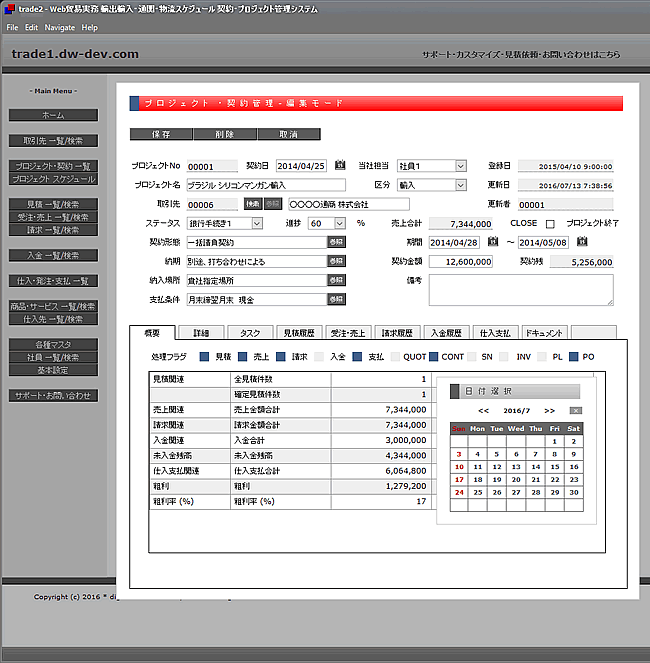
Task: Click support and inquiry link in header
Action: [x=521, y=55]
